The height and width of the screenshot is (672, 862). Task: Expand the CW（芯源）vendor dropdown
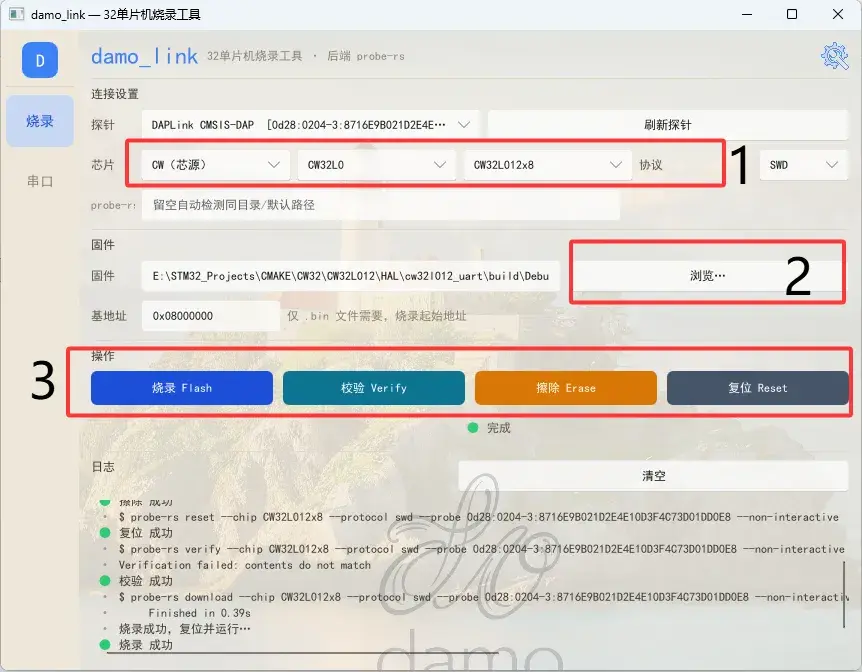[216, 165]
